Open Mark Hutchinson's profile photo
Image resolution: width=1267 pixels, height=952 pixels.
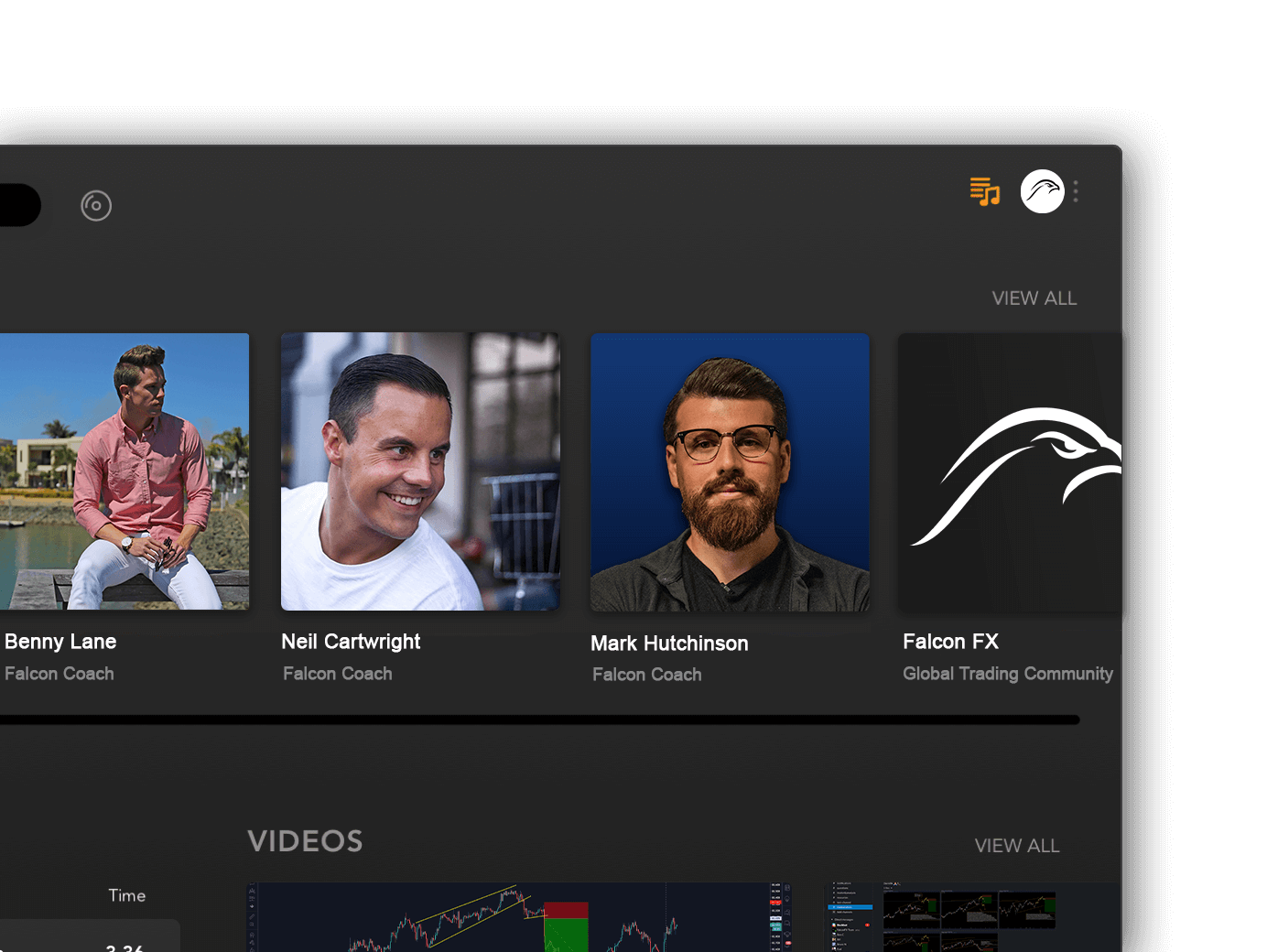[730, 472]
